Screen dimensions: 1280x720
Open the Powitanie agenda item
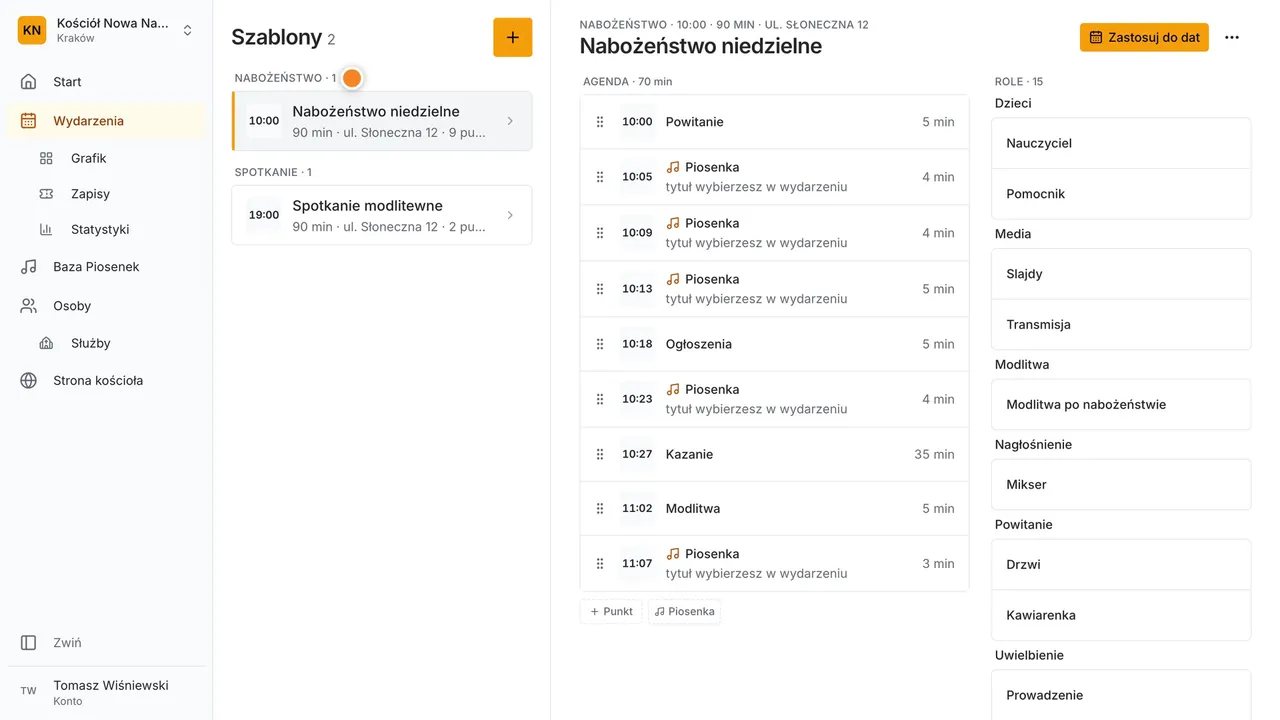(774, 122)
